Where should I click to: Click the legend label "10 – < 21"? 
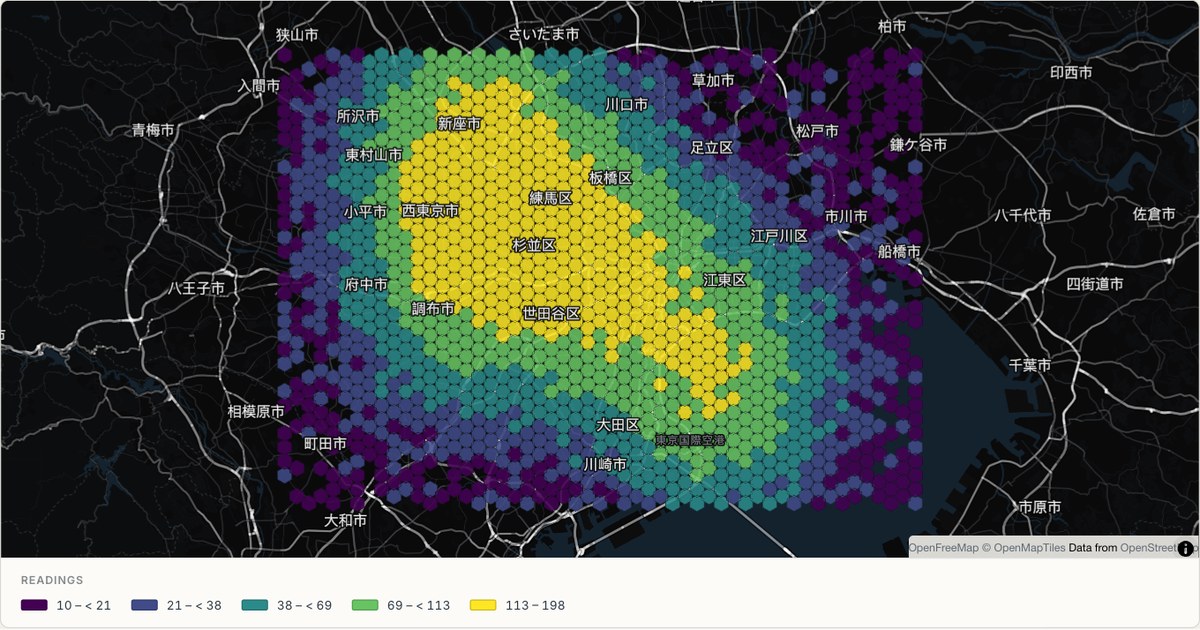[x=83, y=605]
